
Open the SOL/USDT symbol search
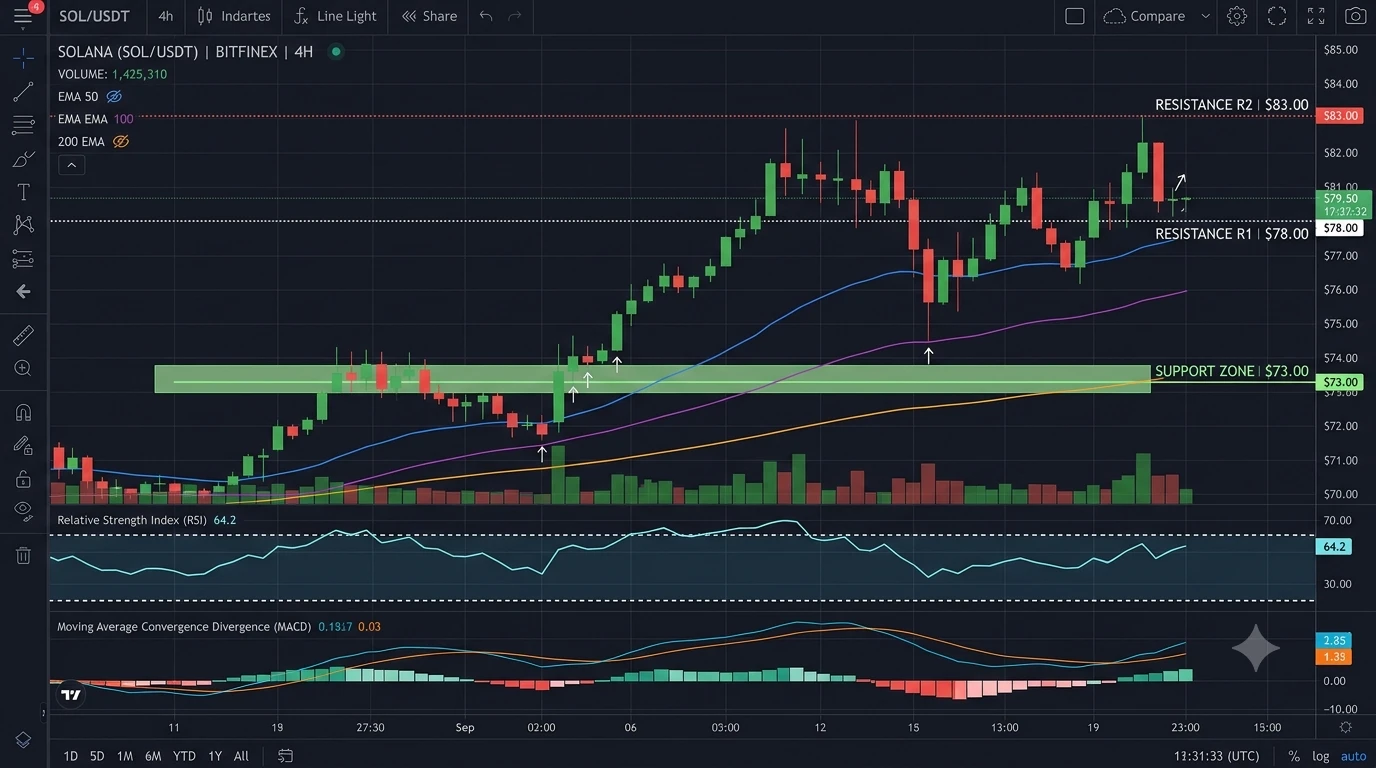click(x=96, y=16)
